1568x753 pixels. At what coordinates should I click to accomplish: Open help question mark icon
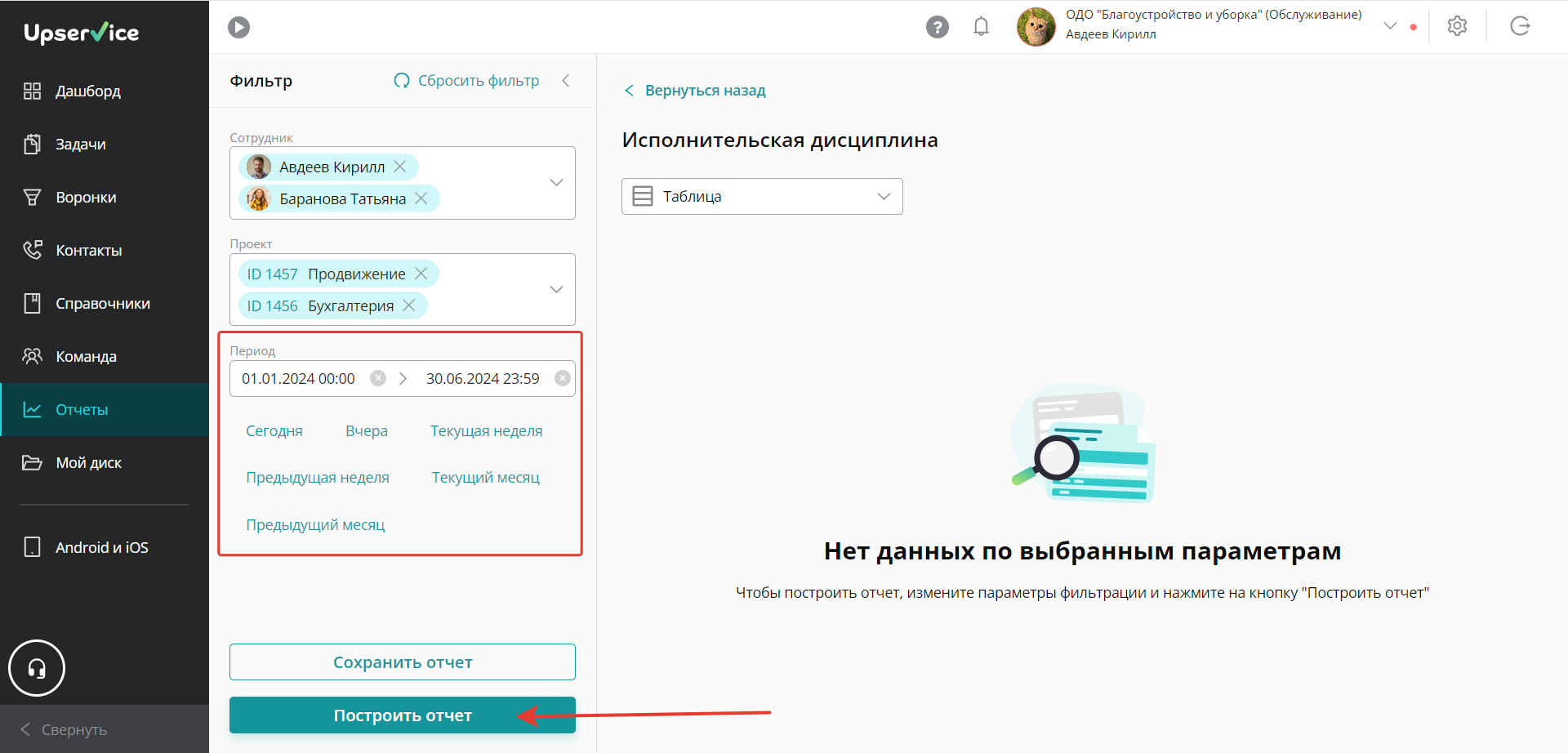click(x=938, y=27)
